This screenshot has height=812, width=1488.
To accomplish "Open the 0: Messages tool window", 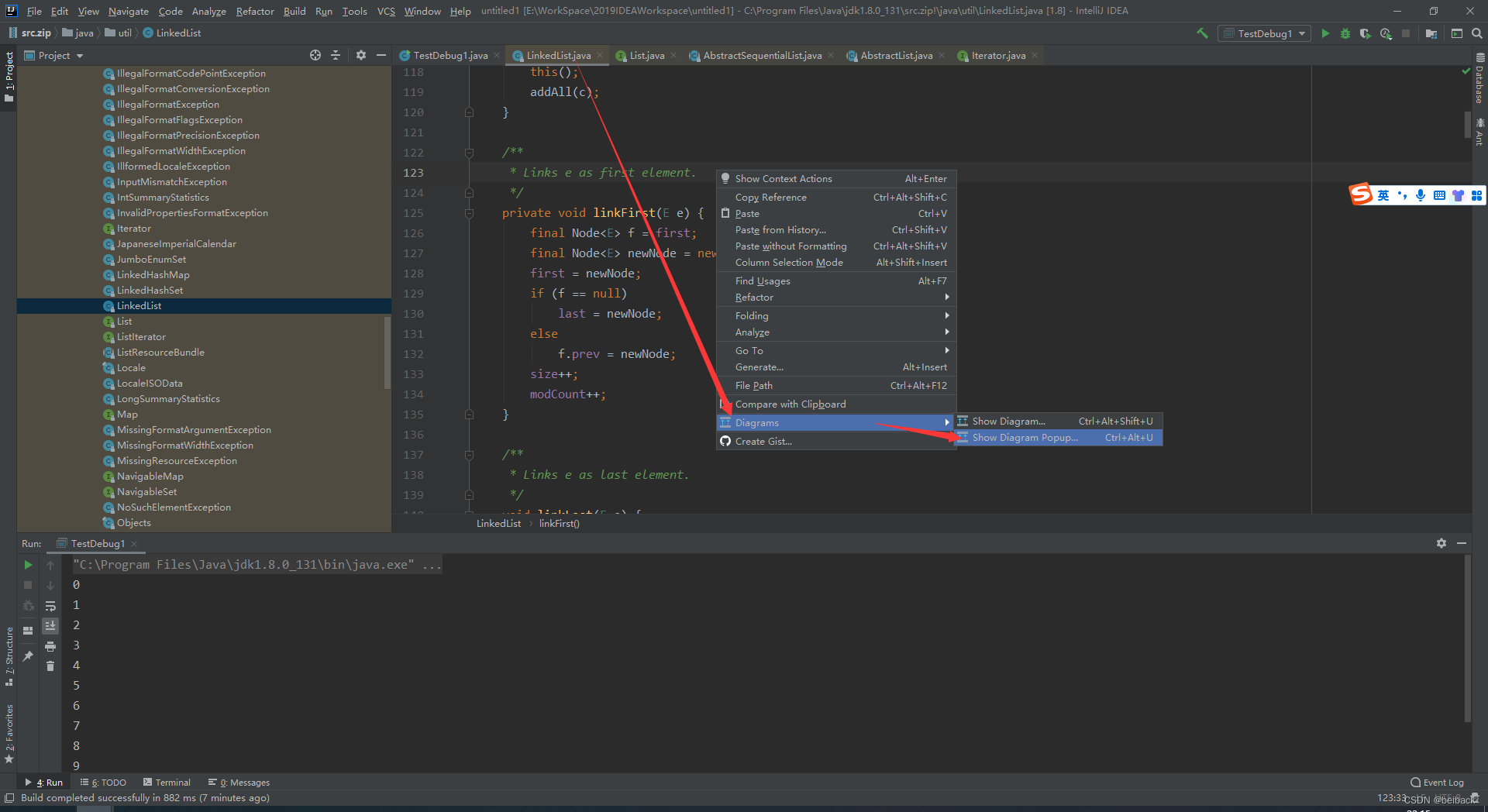I will [x=239, y=783].
